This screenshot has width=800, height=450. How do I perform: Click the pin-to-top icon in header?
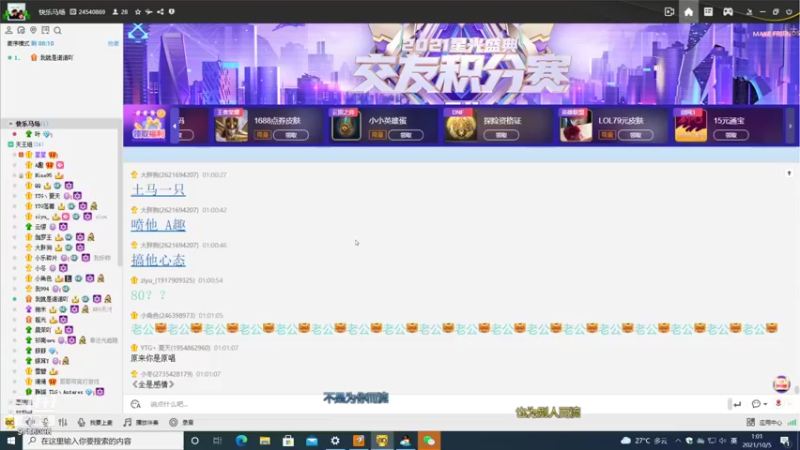[x=749, y=12]
